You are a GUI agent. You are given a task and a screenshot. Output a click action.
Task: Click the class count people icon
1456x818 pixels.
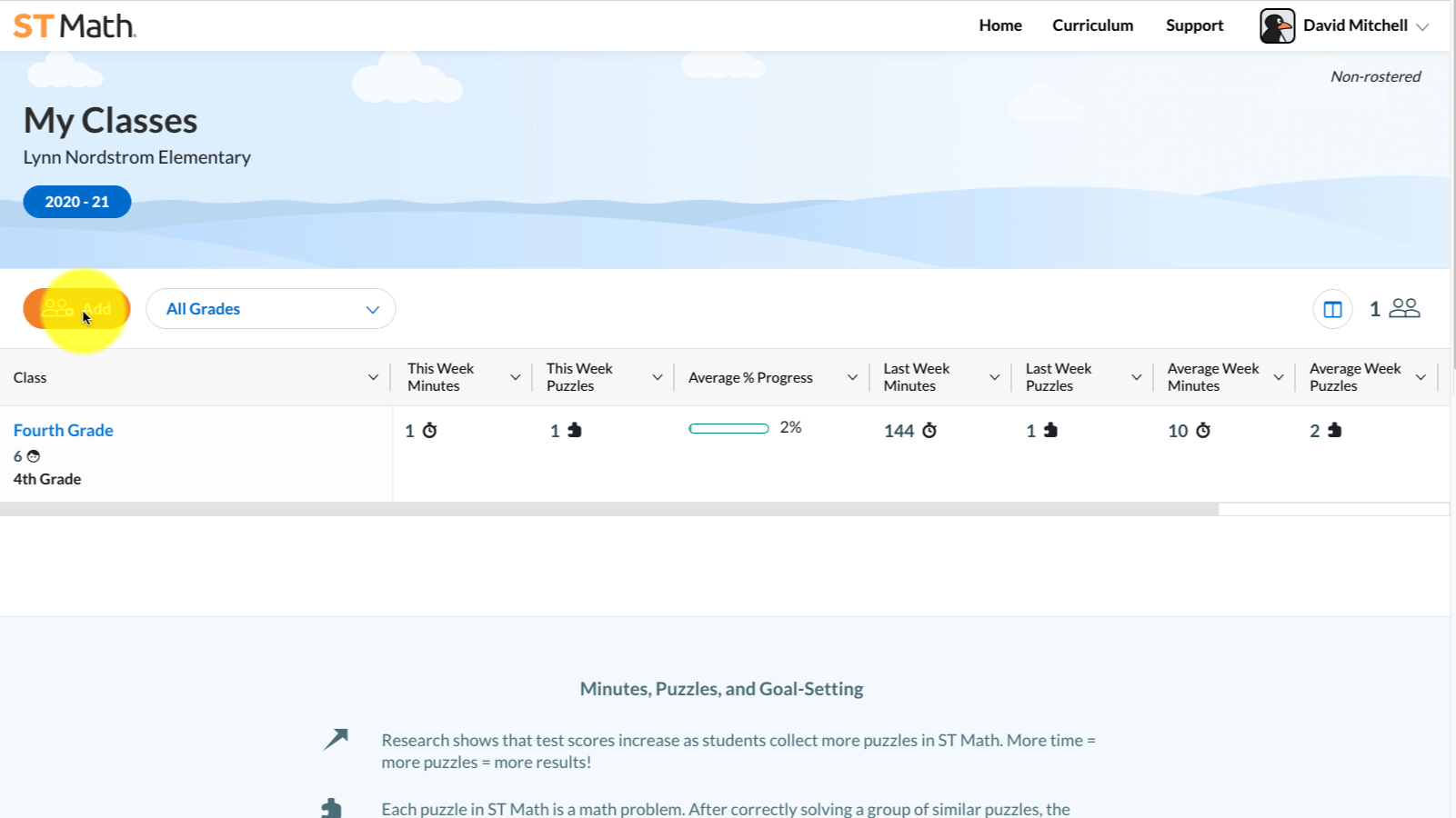pyautogui.click(x=1404, y=308)
